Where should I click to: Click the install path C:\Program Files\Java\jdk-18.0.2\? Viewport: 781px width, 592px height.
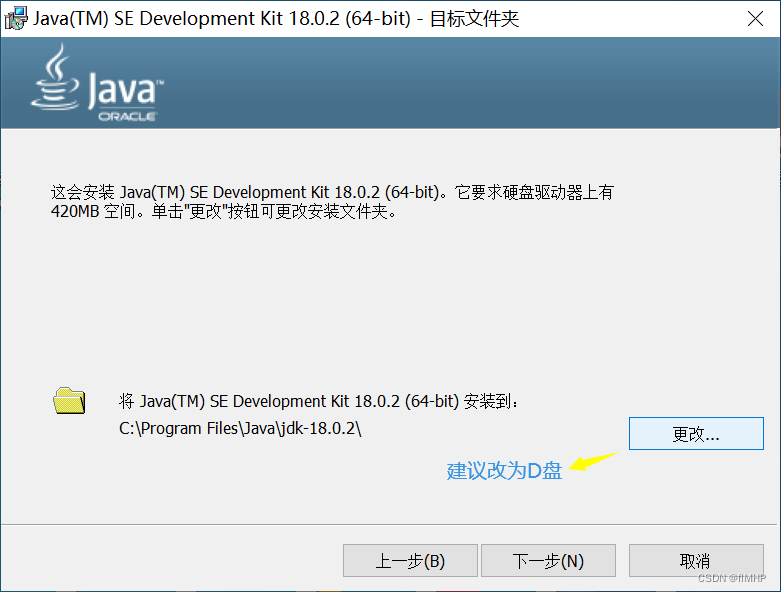tap(240, 428)
